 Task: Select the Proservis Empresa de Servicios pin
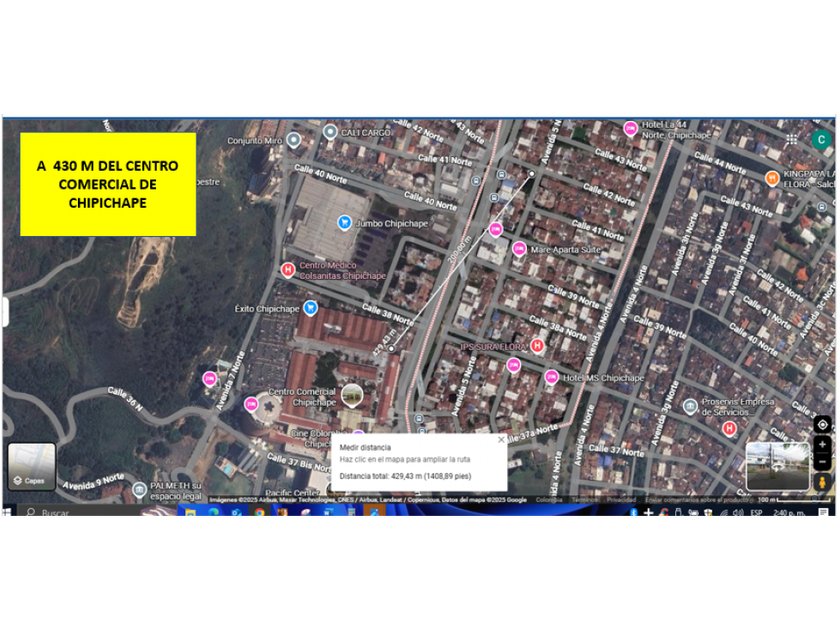[691, 407]
